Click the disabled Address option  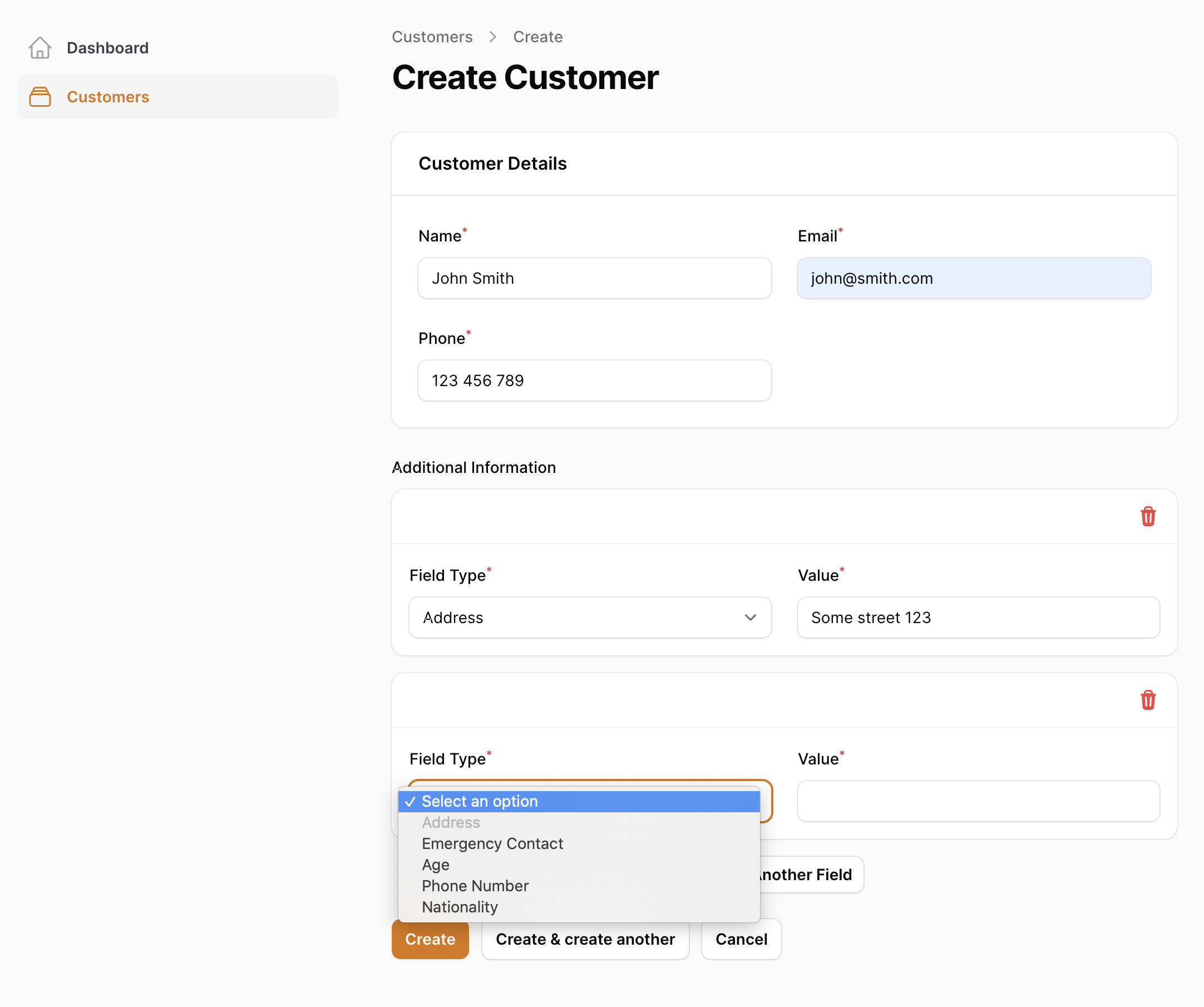click(x=579, y=823)
